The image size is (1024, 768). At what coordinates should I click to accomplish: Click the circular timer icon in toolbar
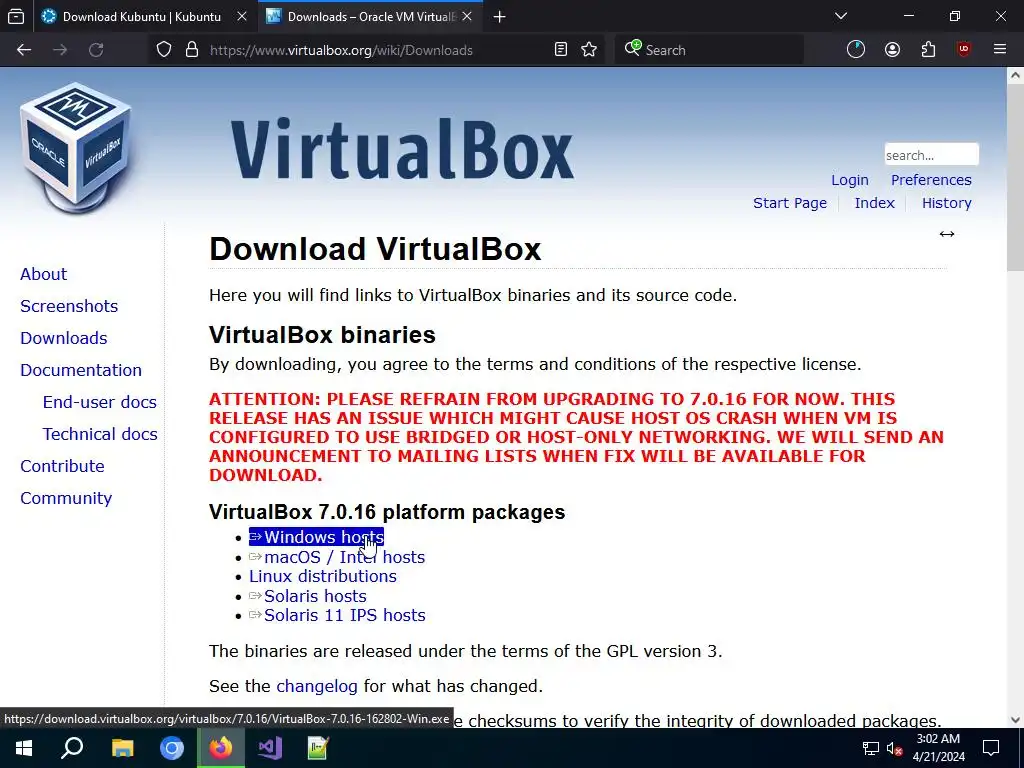(856, 50)
